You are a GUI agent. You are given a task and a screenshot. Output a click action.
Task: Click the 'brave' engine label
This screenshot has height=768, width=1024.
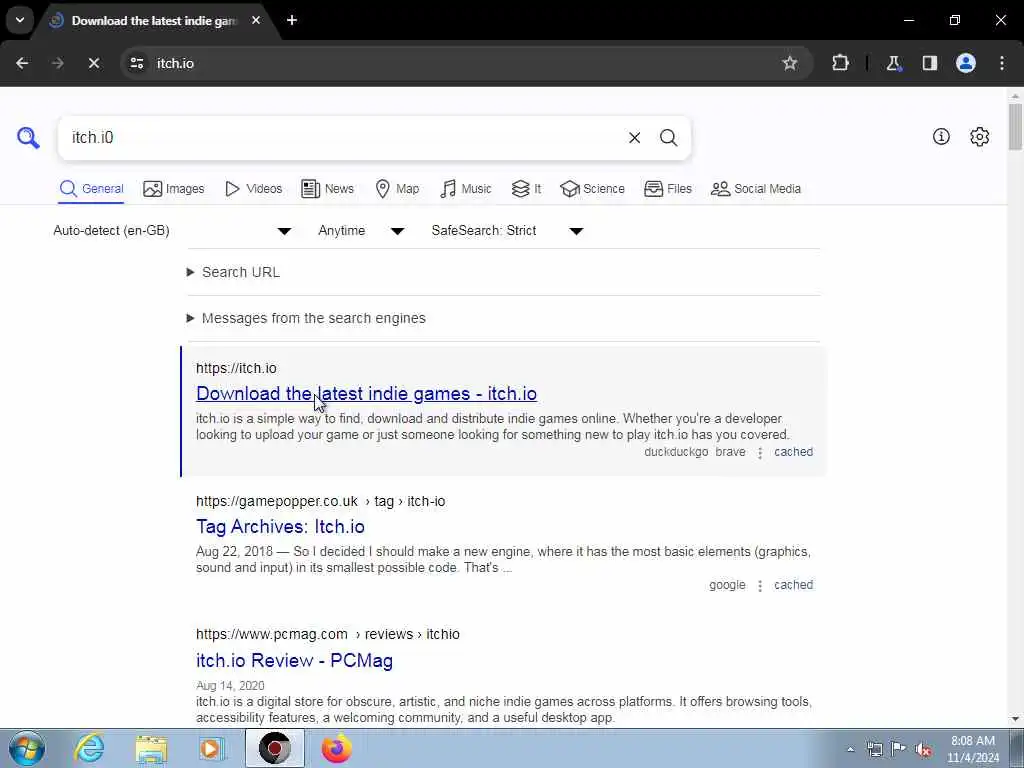(730, 452)
